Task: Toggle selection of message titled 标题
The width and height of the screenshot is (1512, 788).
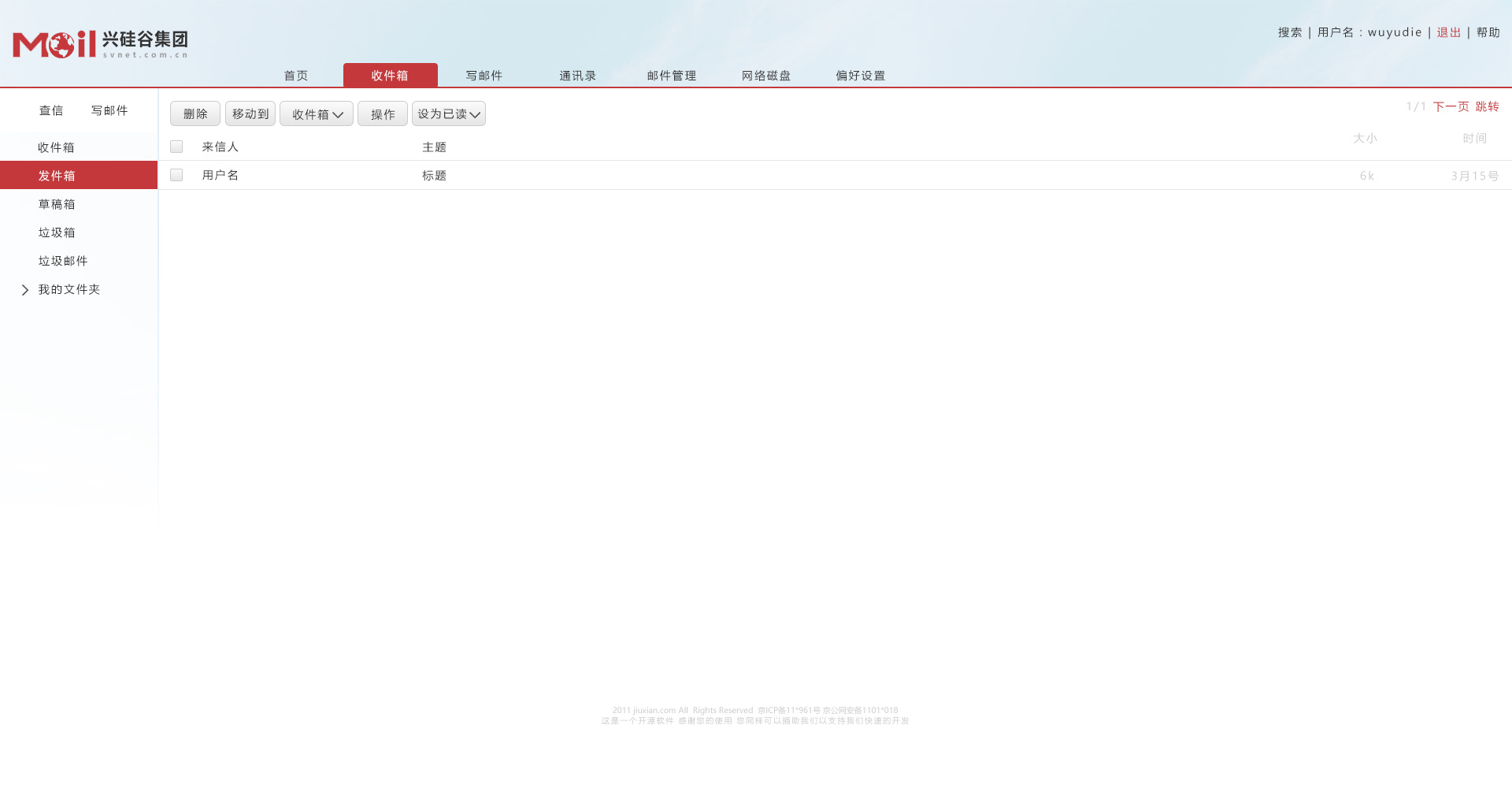Action: click(x=176, y=174)
